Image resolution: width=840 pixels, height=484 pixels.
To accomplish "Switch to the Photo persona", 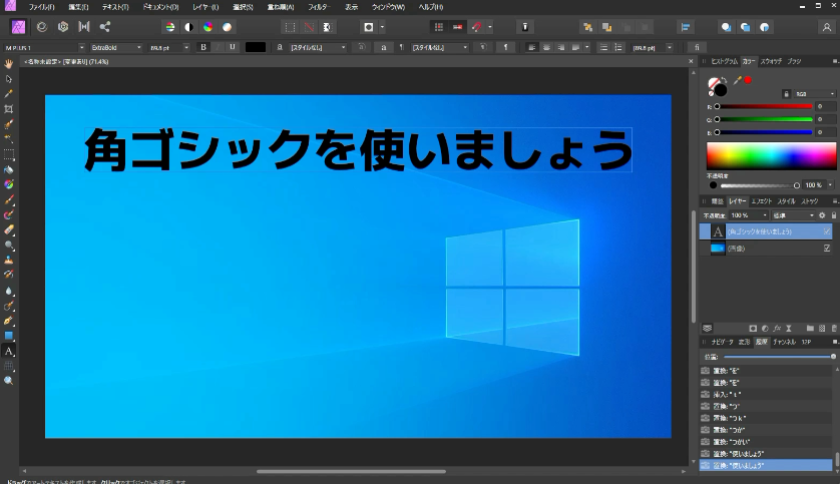I will [x=18, y=27].
